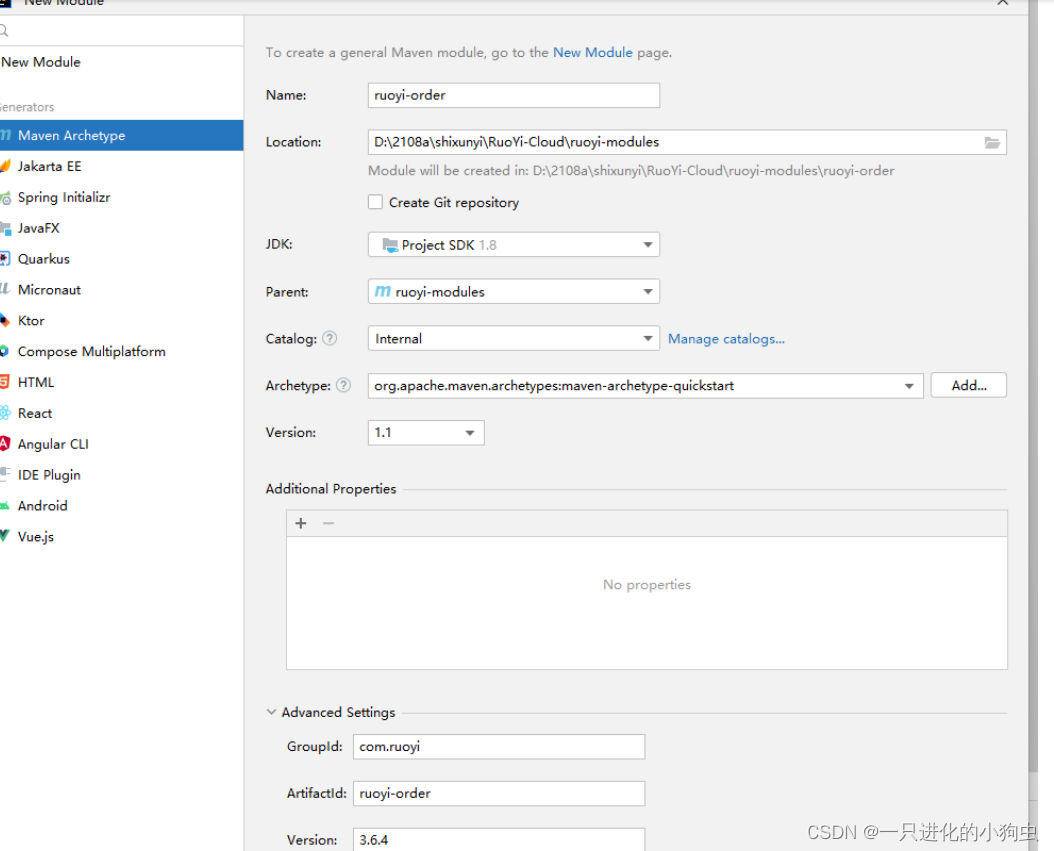Viewport: 1054px width, 851px height.
Task: Select the Spring Initializr generator
Action: coord(122,197)
